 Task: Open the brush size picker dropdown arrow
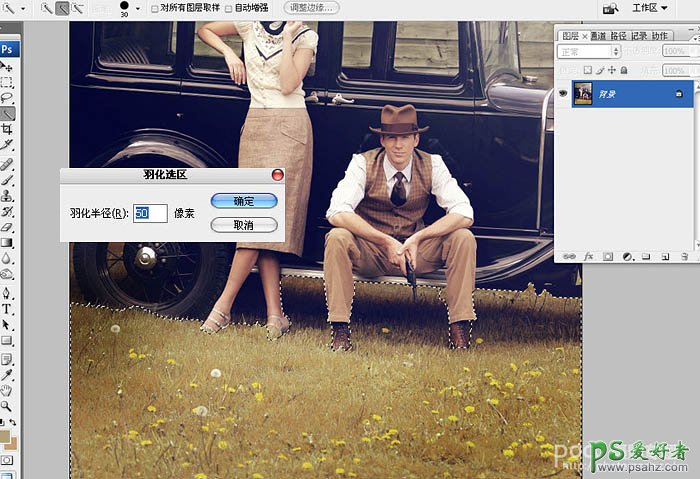tap(137, 8)
